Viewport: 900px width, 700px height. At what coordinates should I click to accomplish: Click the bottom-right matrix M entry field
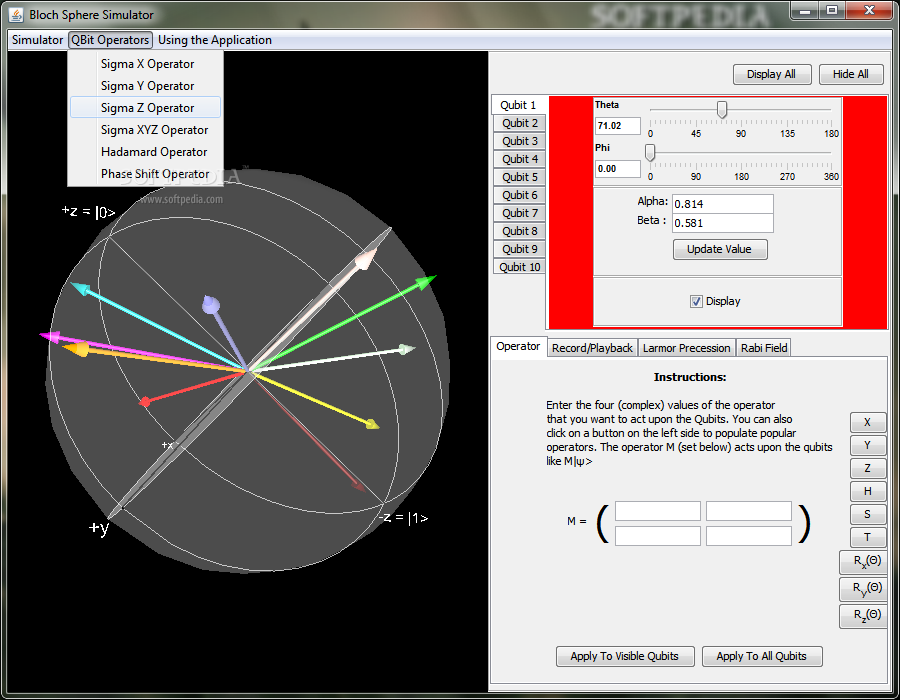coord(748,536)
